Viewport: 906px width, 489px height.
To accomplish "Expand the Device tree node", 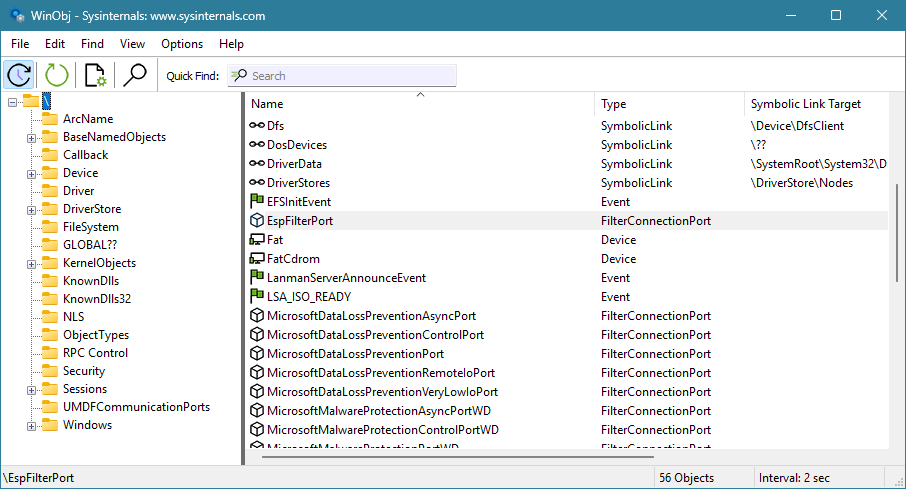I will tap(31, 174).
